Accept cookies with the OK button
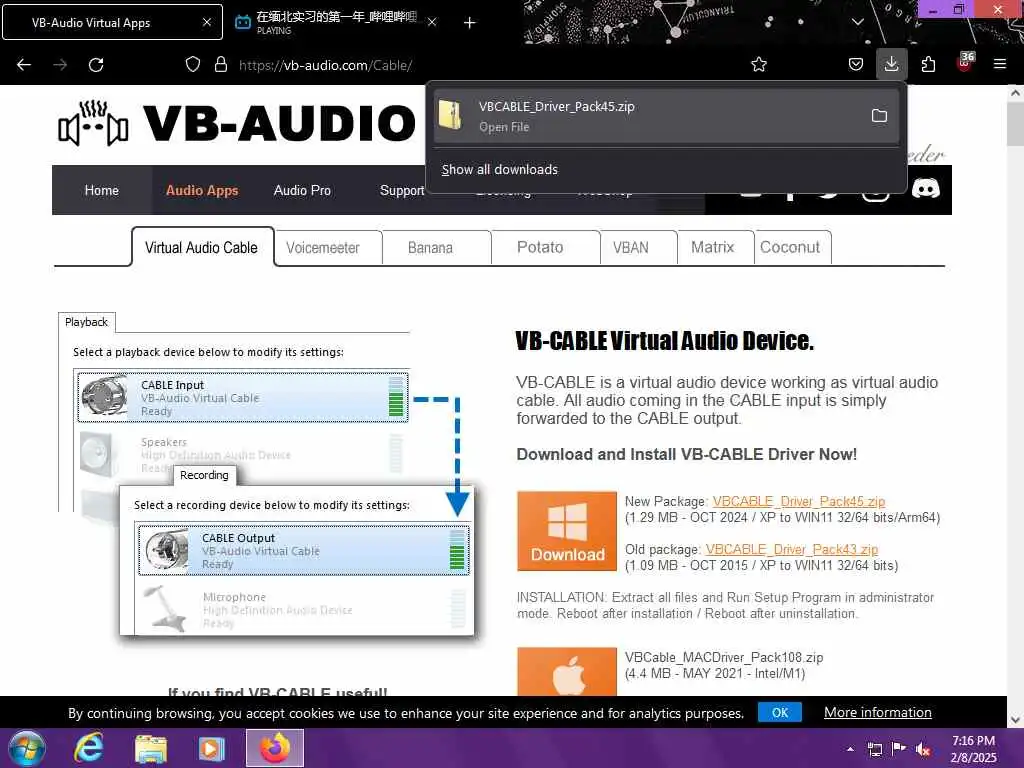 click(x=780, y=712)
